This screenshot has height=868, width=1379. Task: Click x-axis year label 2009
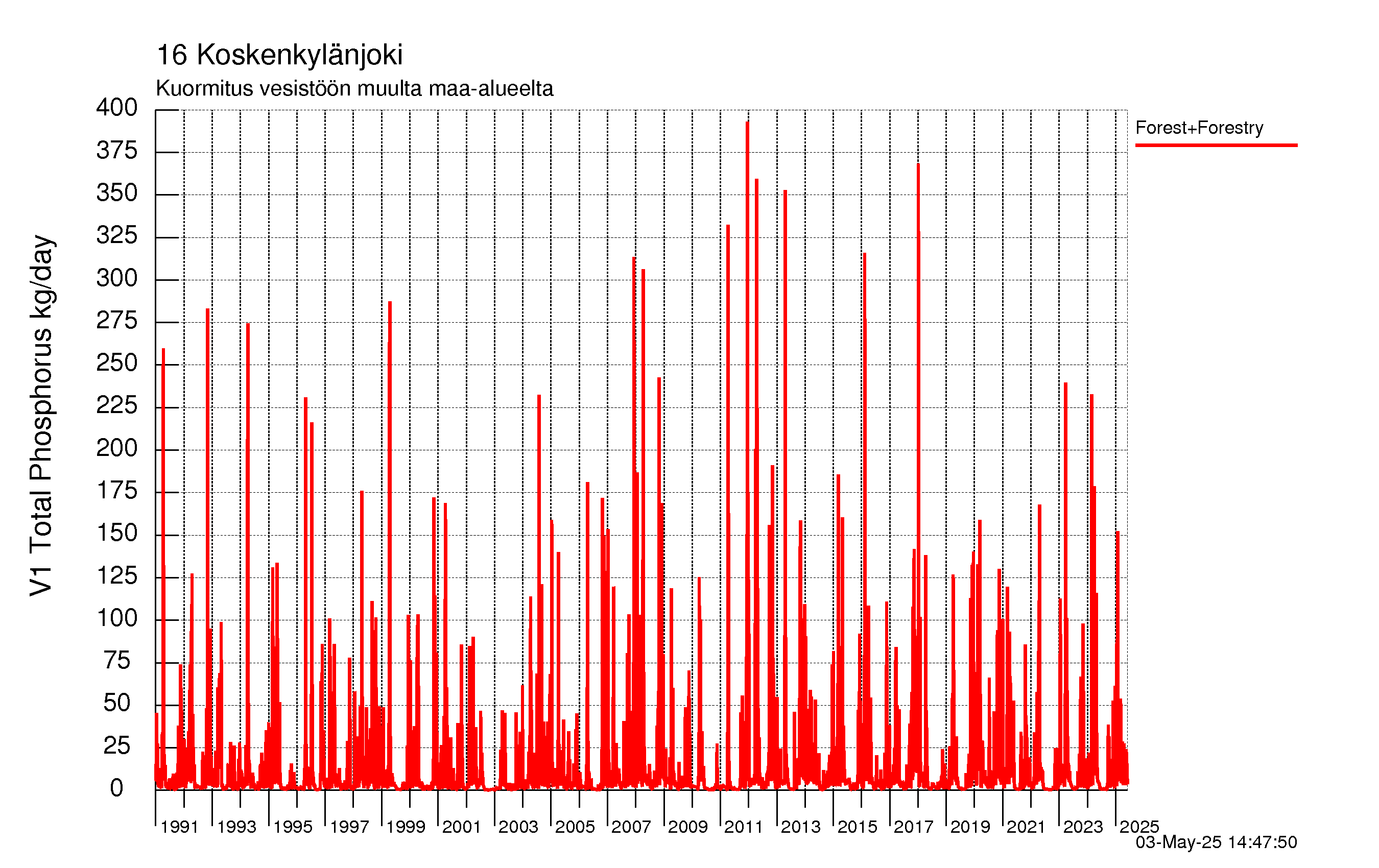coord(688,827)
